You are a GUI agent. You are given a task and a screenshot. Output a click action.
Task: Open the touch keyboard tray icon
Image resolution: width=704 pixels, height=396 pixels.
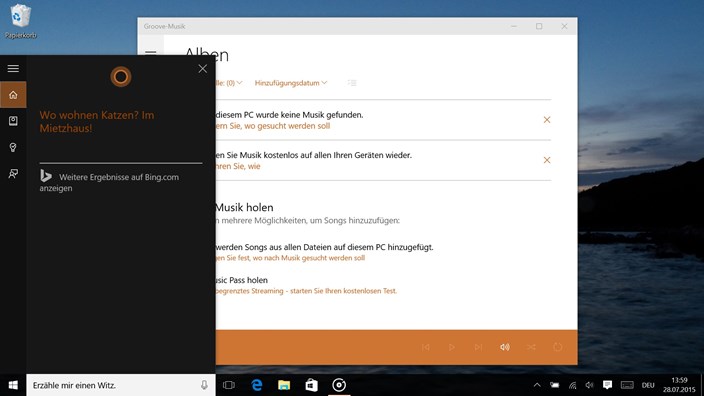627,385
